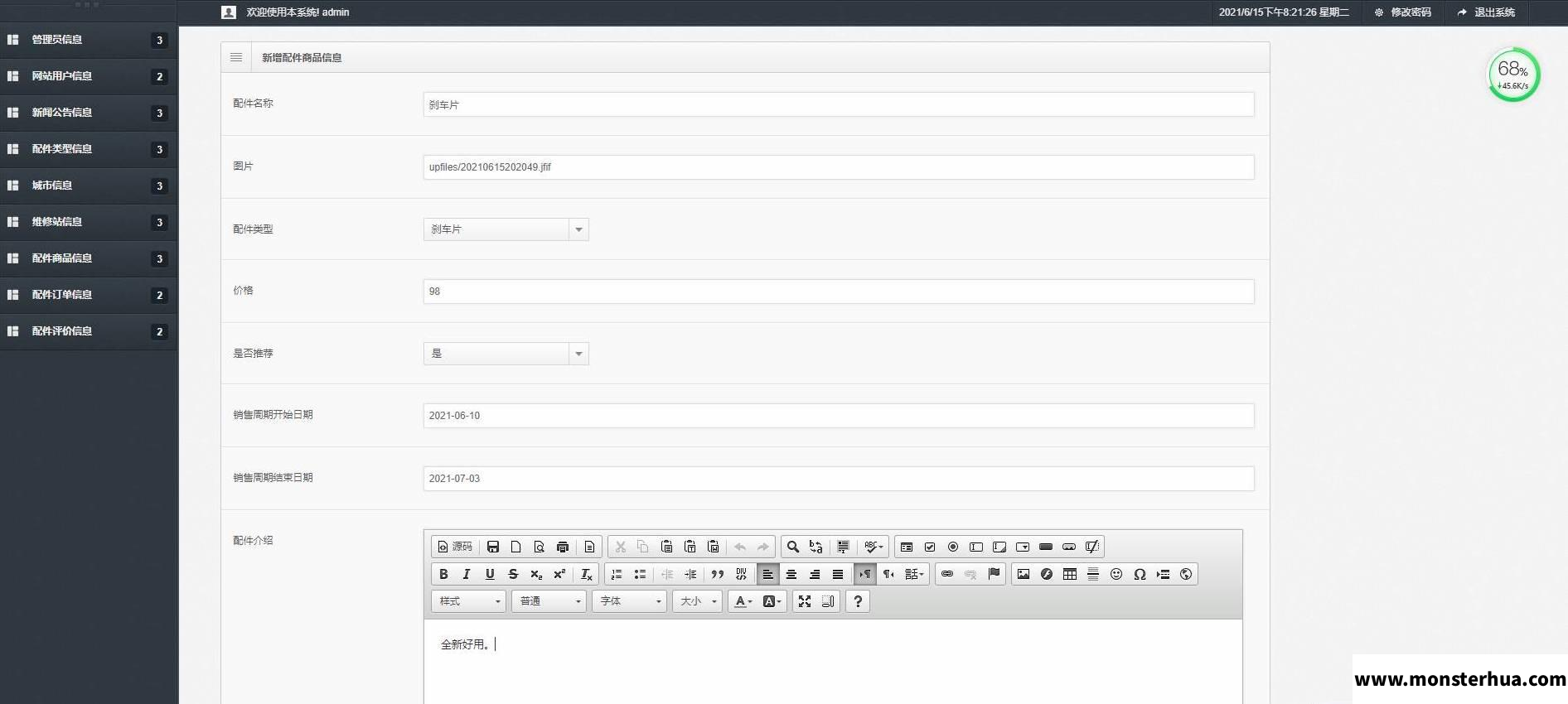
Task: Toggle Subscript formatting in editor
Action: point(536,574)
